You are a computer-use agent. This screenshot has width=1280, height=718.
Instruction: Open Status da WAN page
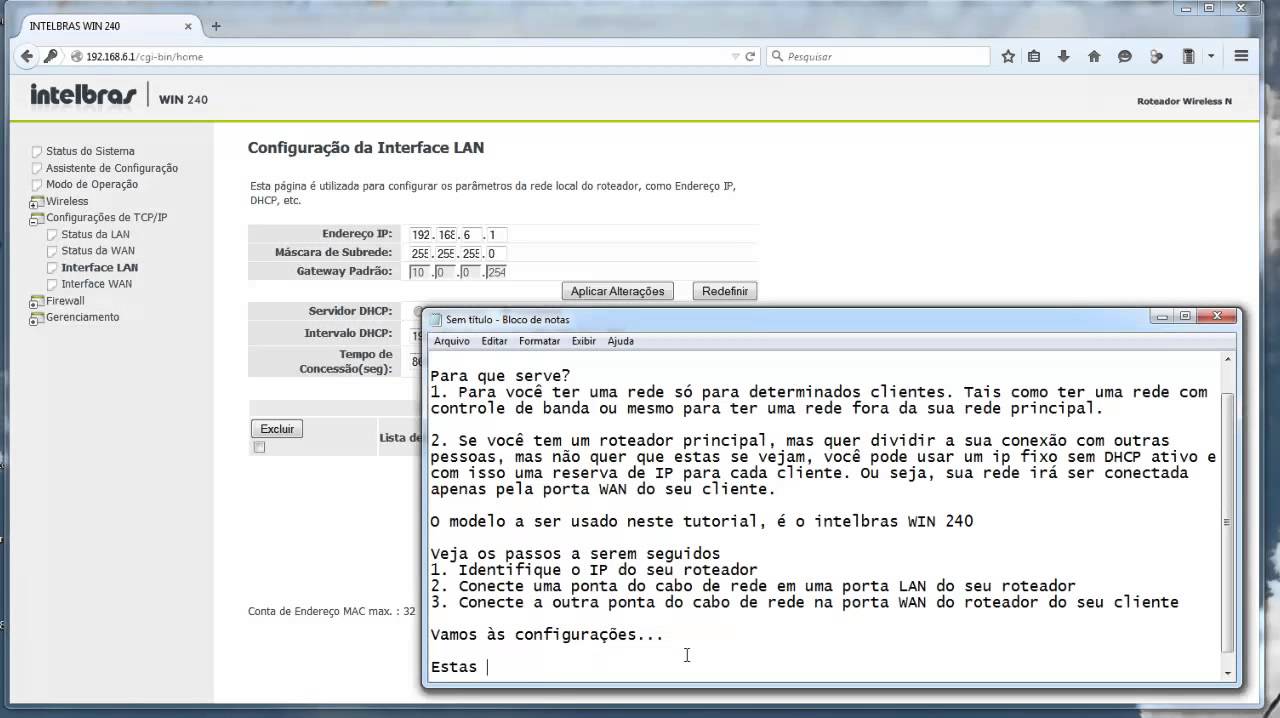pyautogui.click(x=98, y=251)
